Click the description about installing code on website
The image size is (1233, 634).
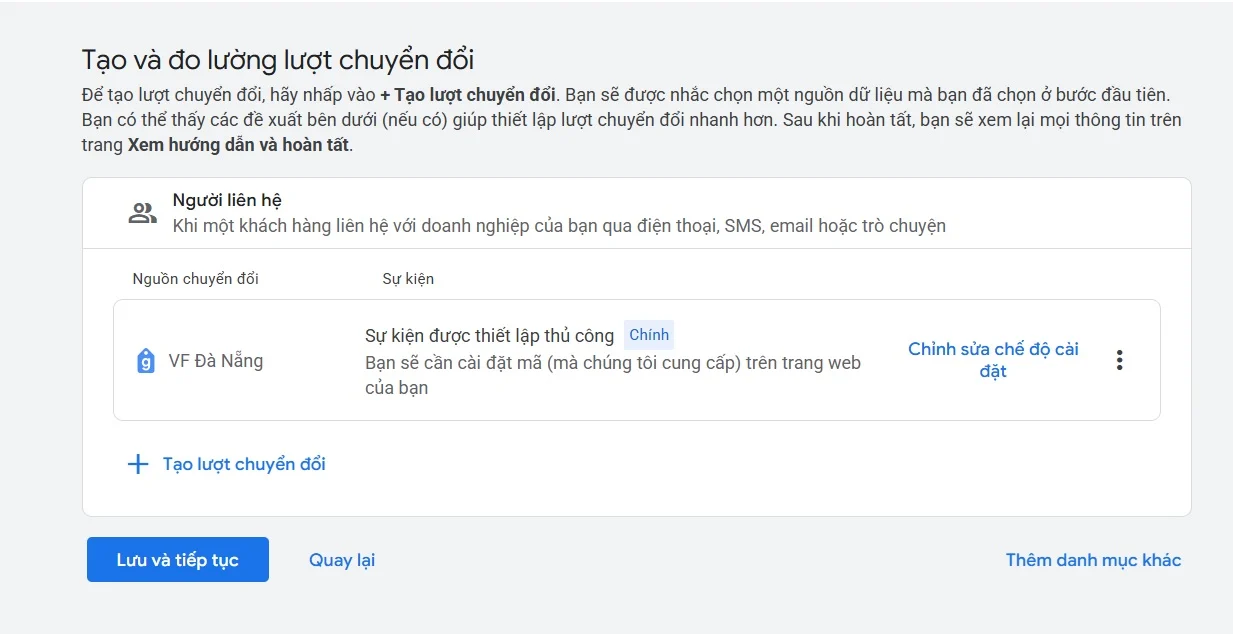click(613, 375)
